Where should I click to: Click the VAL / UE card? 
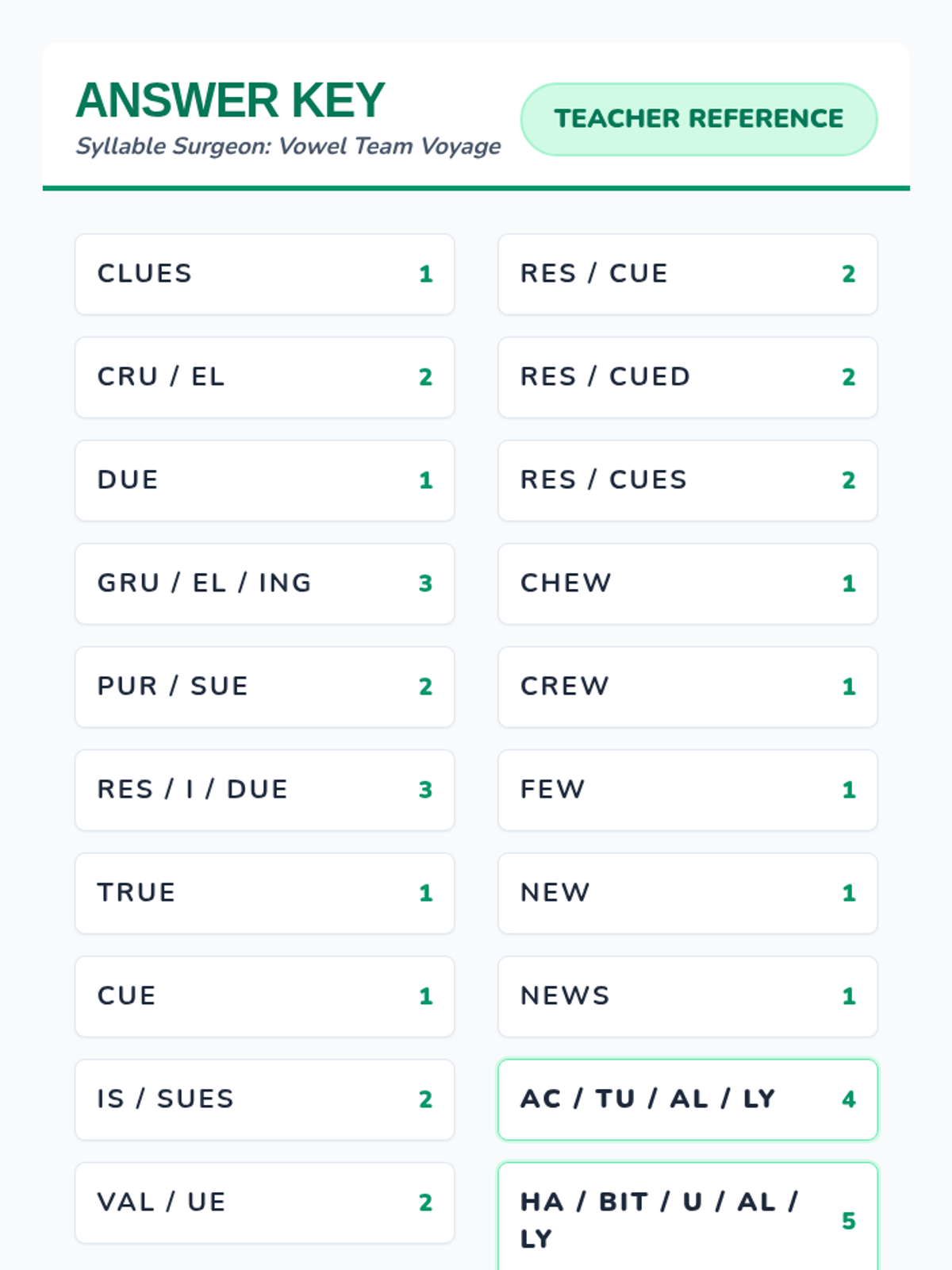264,1203
